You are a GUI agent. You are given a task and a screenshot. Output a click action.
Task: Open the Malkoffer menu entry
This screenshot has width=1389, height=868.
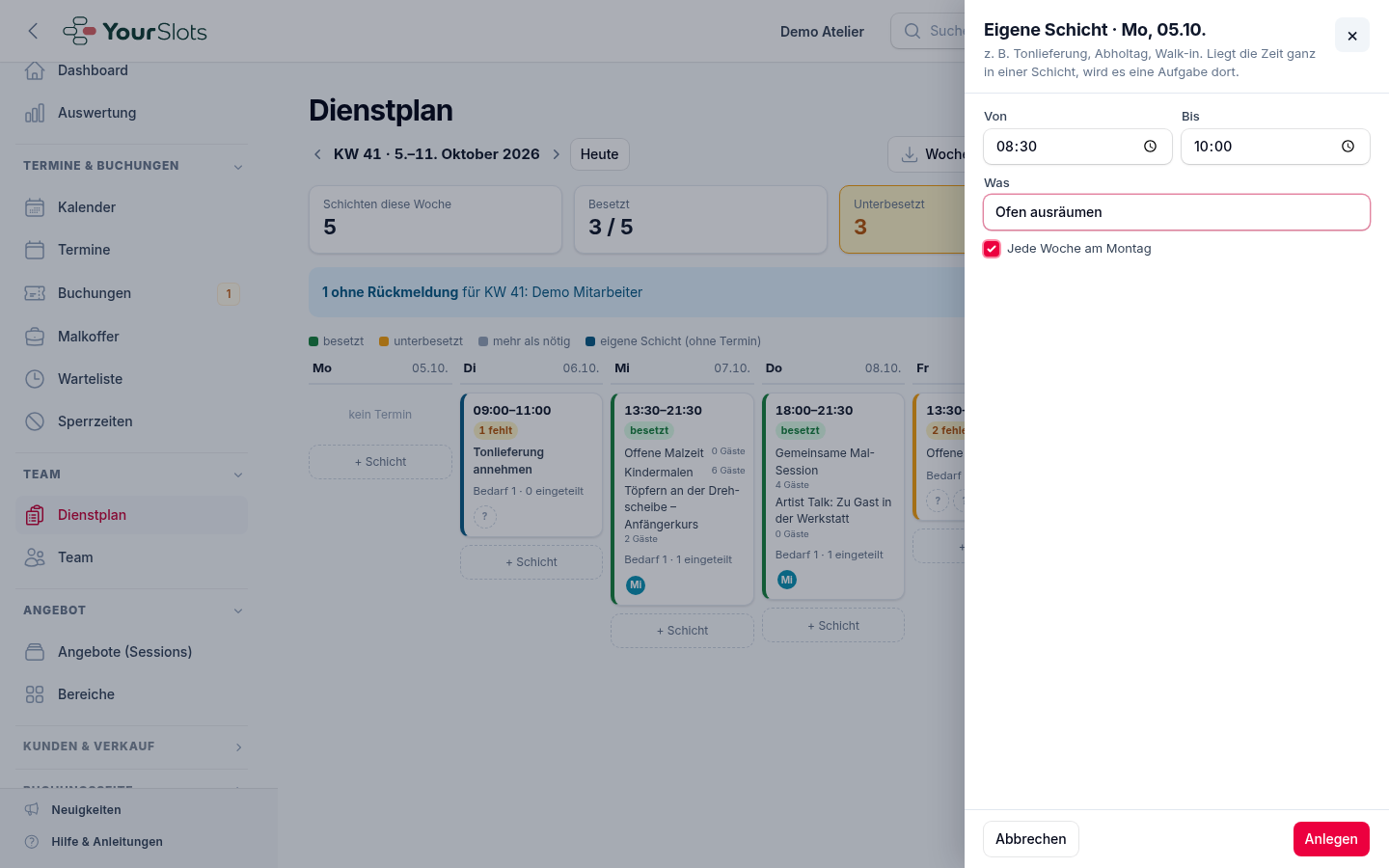tap(131, 337)
